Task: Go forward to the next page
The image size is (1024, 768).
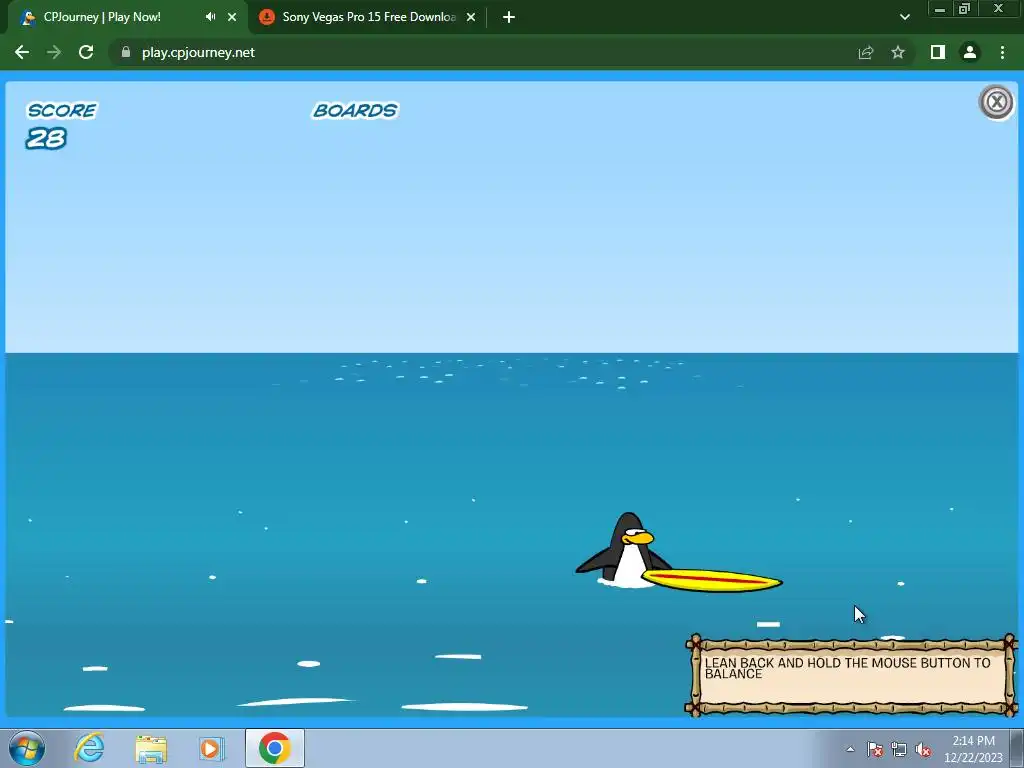Action: coord(54,52)
